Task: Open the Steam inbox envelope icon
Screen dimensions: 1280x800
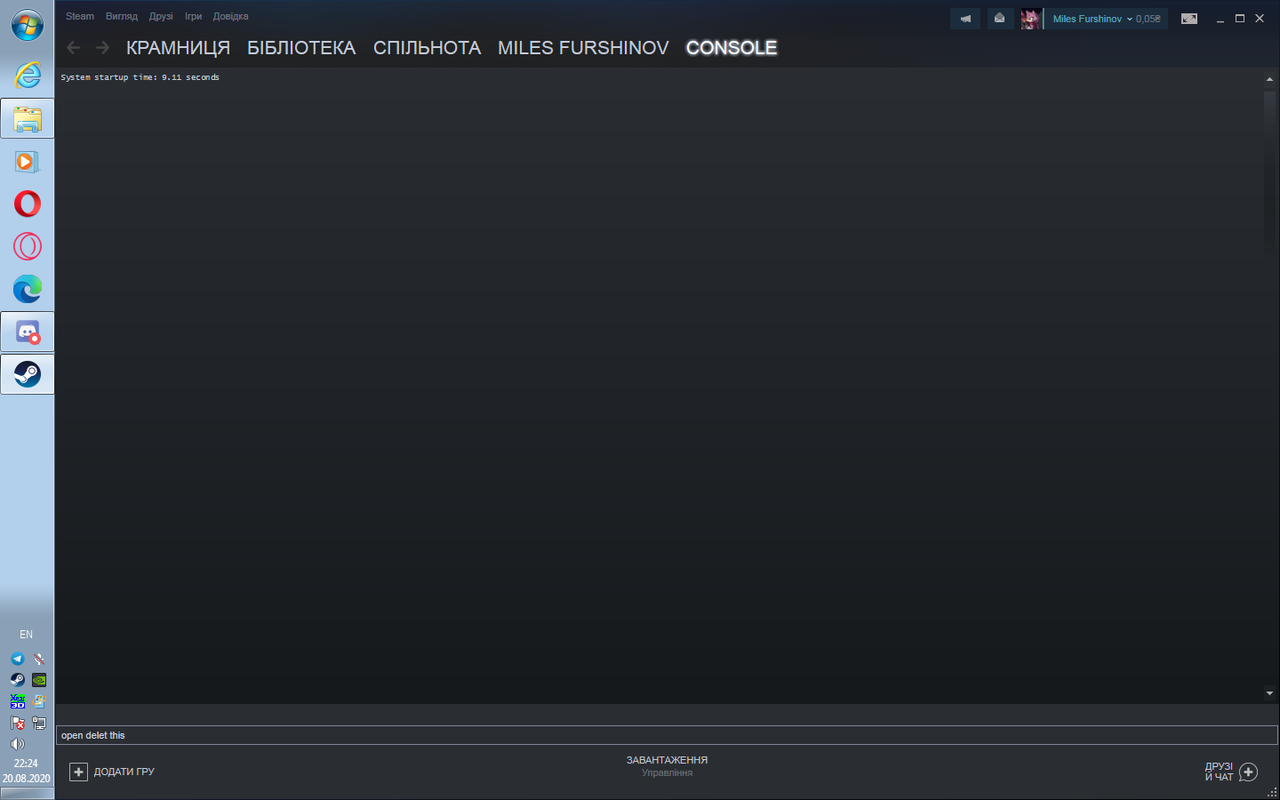Action: tap(999, 18)
